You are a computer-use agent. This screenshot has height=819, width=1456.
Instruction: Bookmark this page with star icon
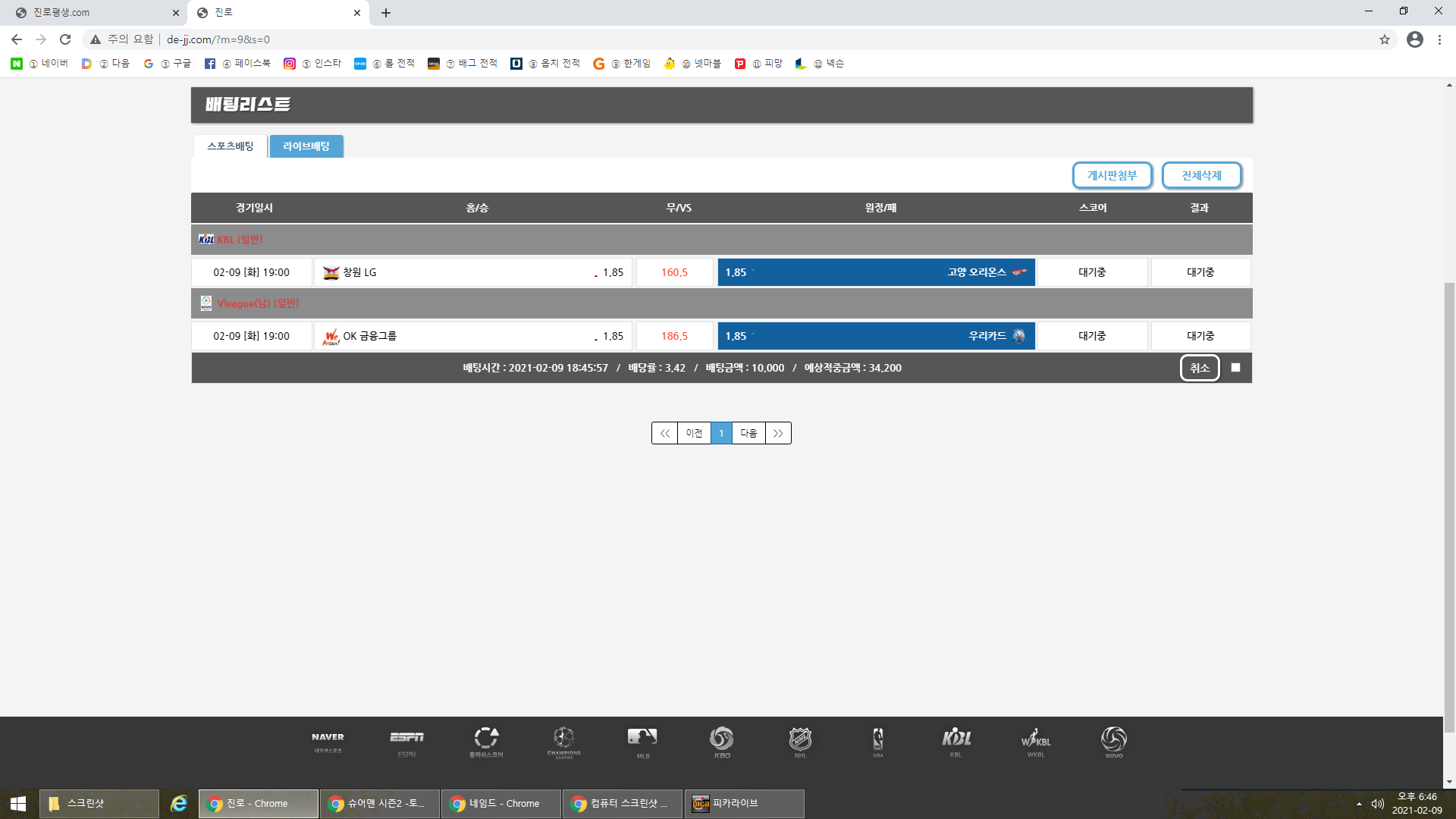[x=1385, y=39]
